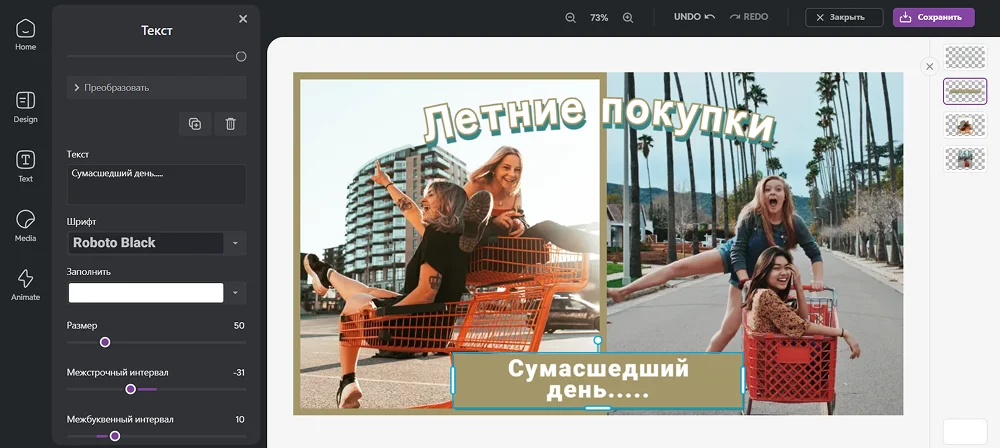Click the duplicate text element icon

195,124
